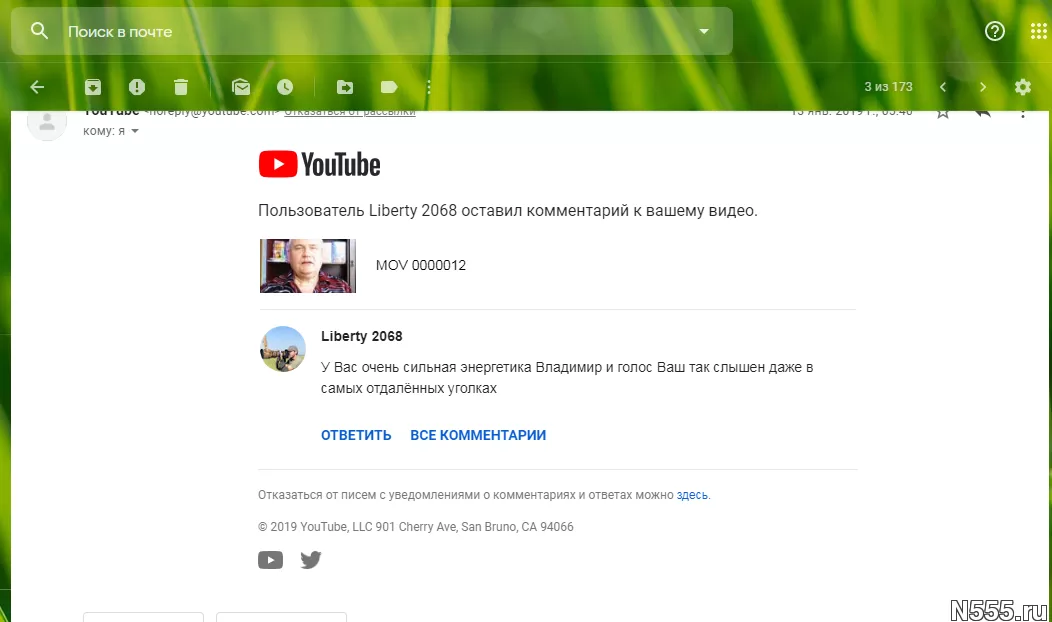Image resolution: width=1052 pixels, height=622 pixels.
Task: Click the ОТВЕТИТЬ link
Action: (x=356, y=435)
